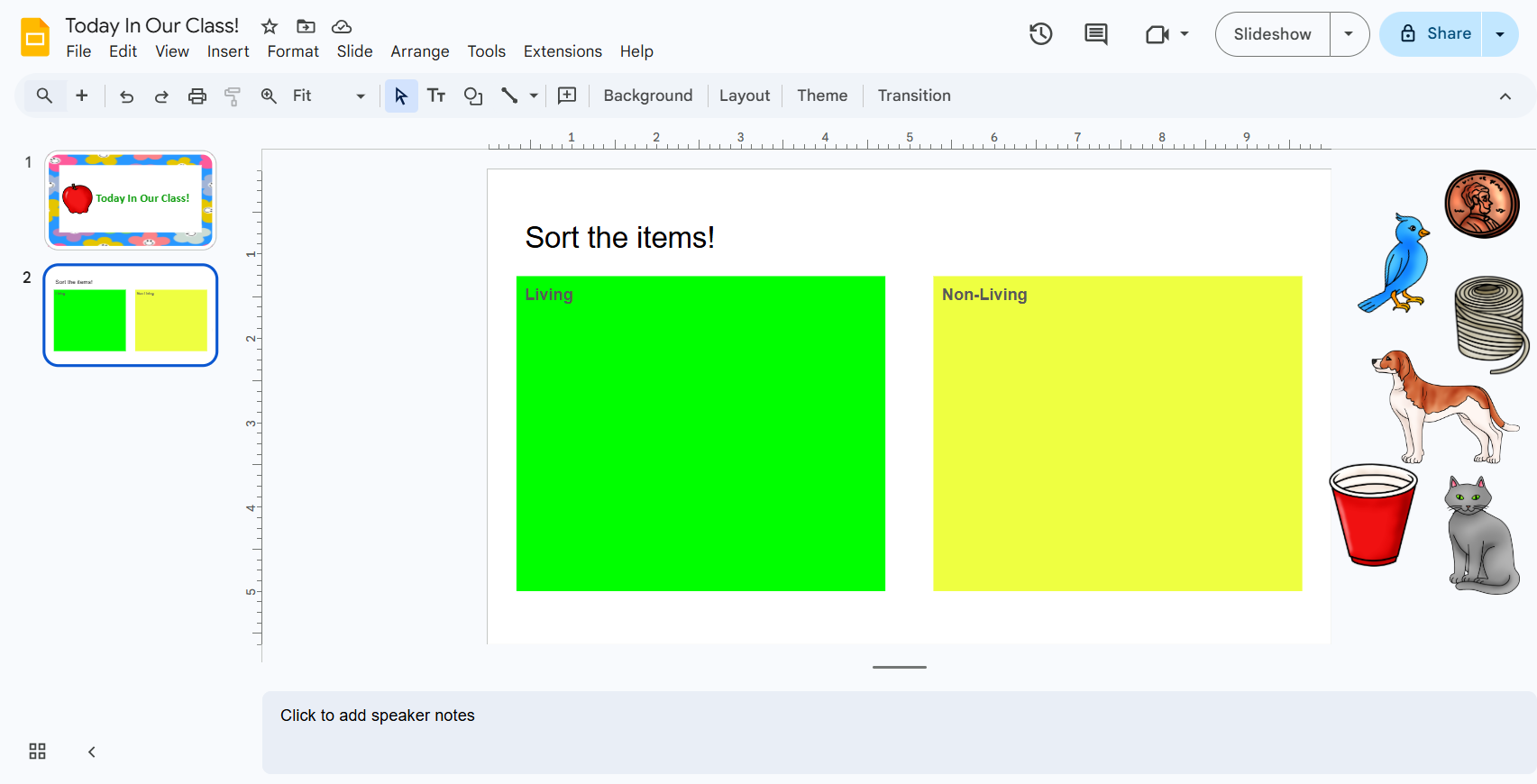Click the print icon in toolbar
Image resolution: width=1537 pixels, height=784 pixels.
click(x=197, y=96)
